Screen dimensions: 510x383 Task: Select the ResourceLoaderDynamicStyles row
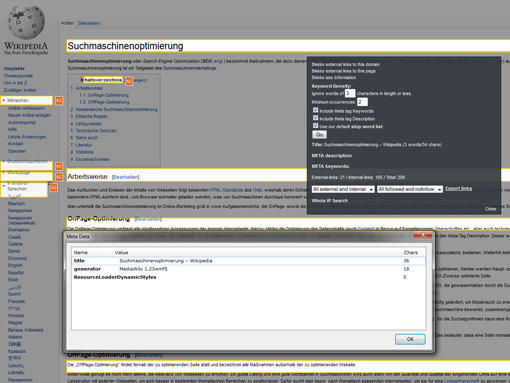click(248, 277)
